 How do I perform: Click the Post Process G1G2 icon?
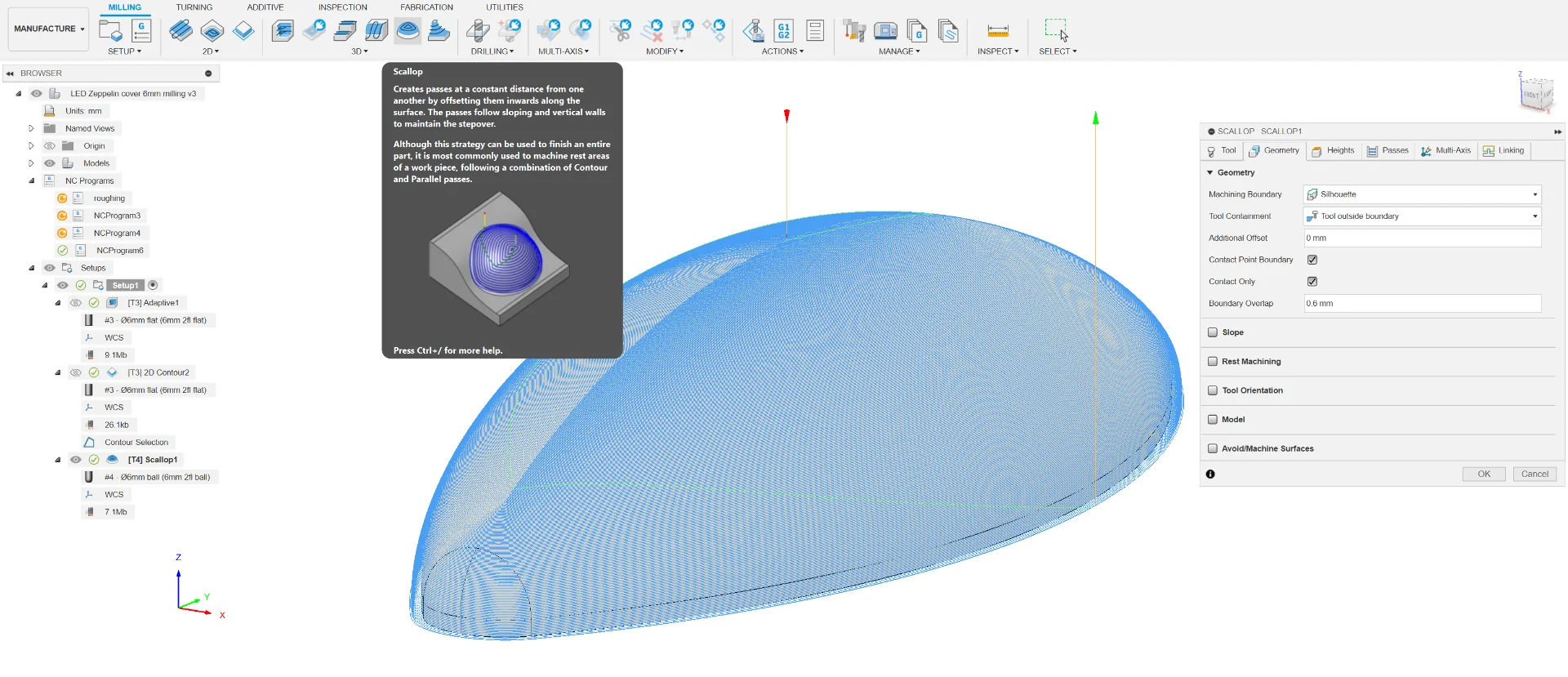coord(783,31)
